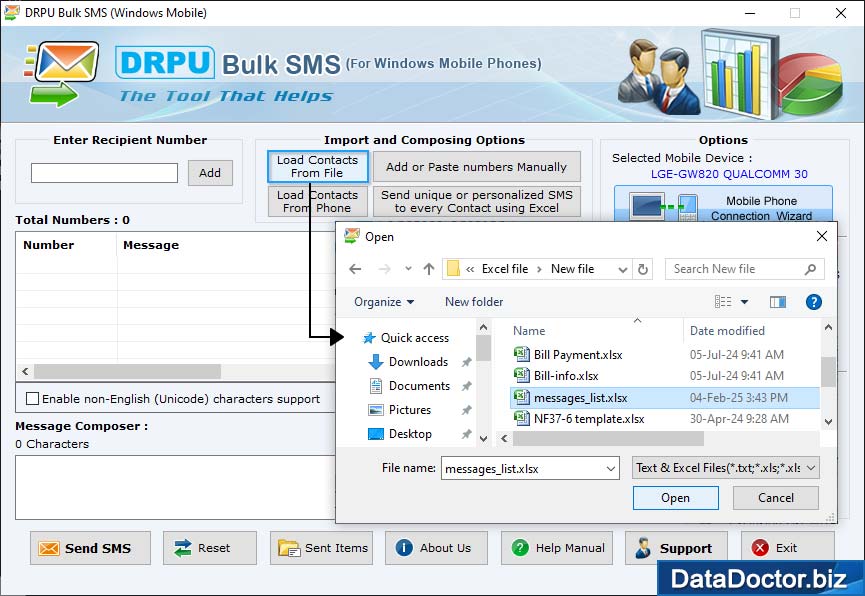Open Mobile Phone Connection Wizard
The image size is (865, 596).
pos(723,205)
